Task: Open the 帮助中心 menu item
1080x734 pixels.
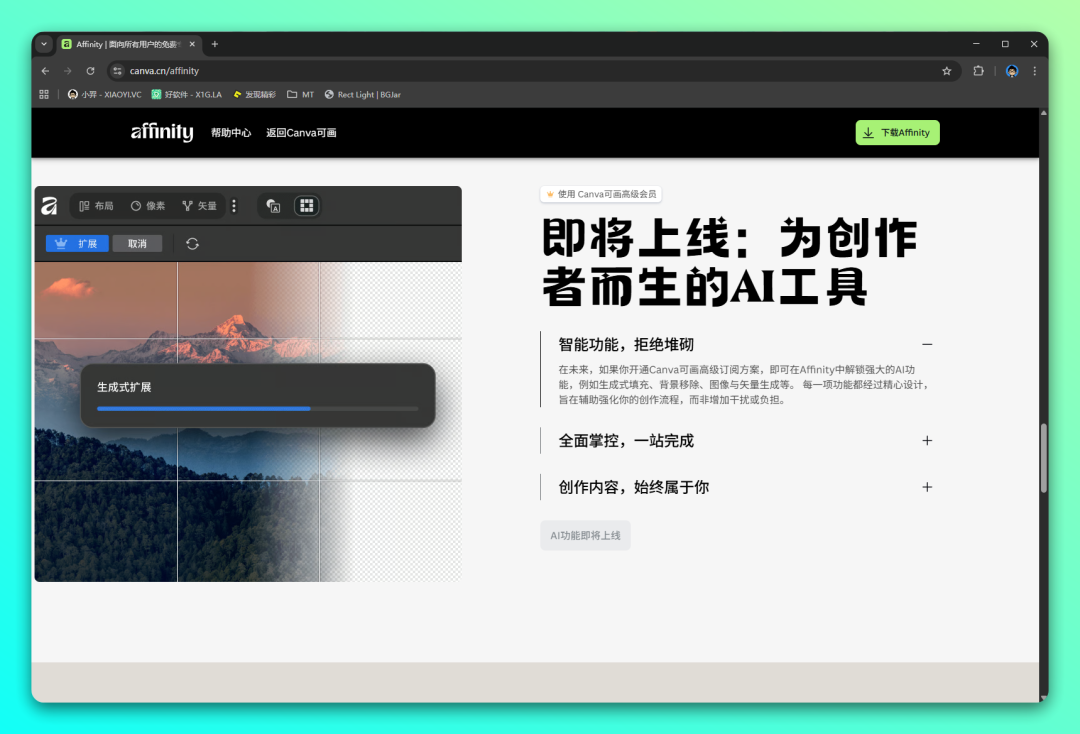Action: (x=231, y=132)
